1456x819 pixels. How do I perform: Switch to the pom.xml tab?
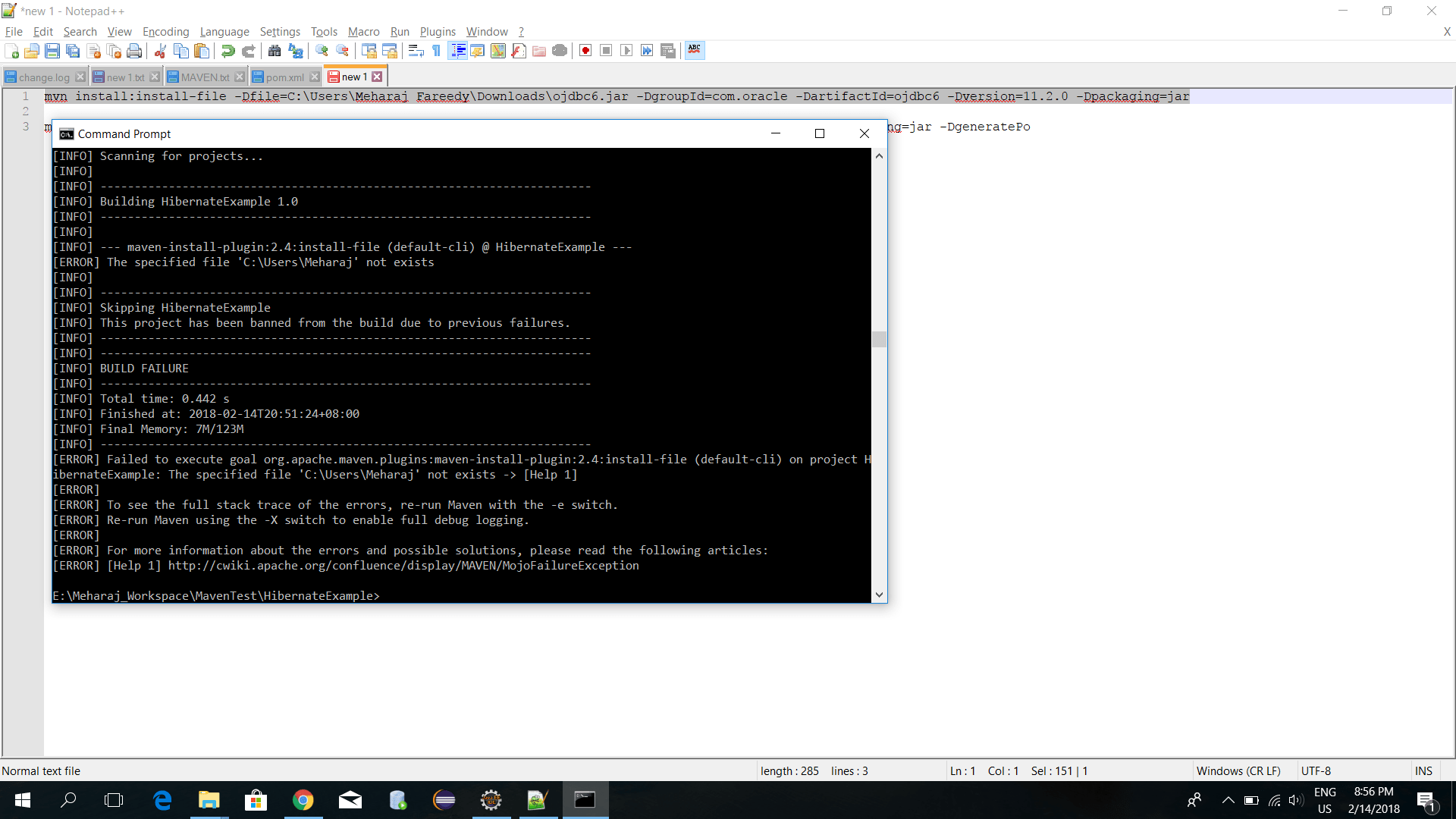(284, 77)
